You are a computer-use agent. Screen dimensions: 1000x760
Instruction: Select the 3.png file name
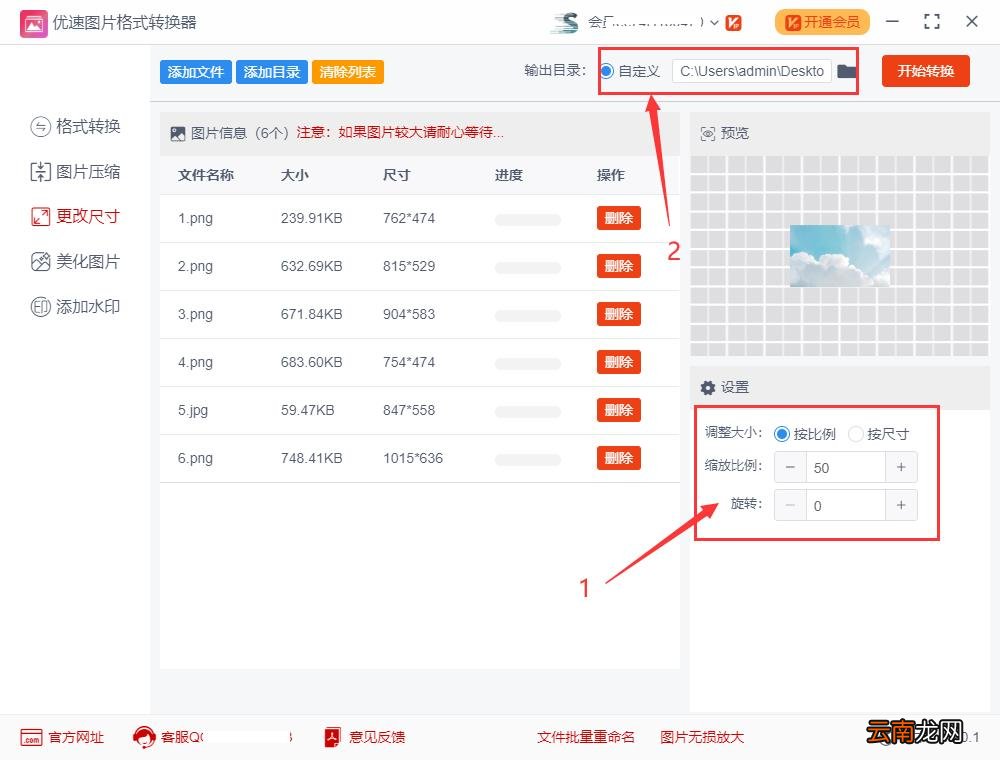[x=195, y=314]
